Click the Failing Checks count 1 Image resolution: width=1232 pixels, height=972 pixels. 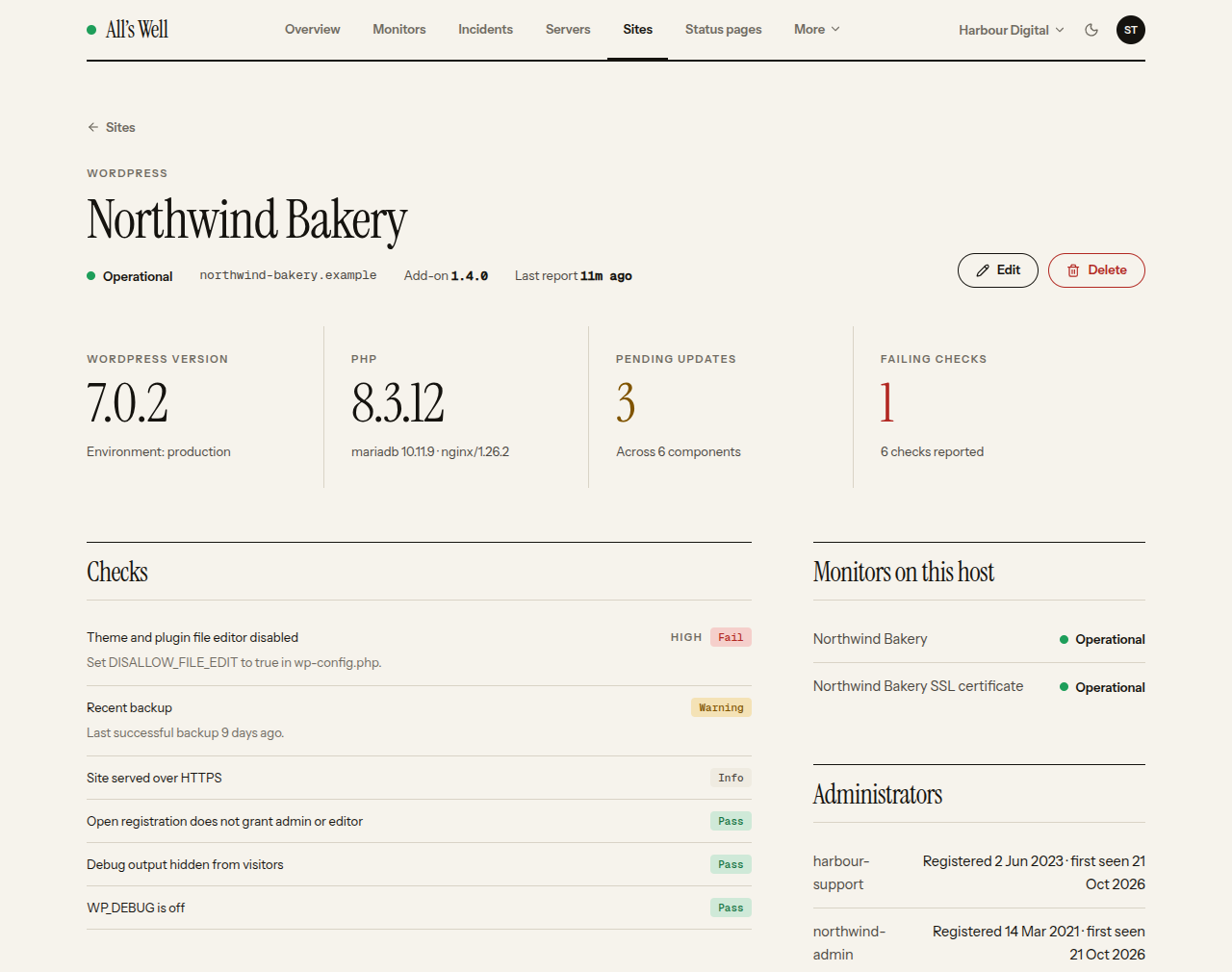click(x=887, y=402)
